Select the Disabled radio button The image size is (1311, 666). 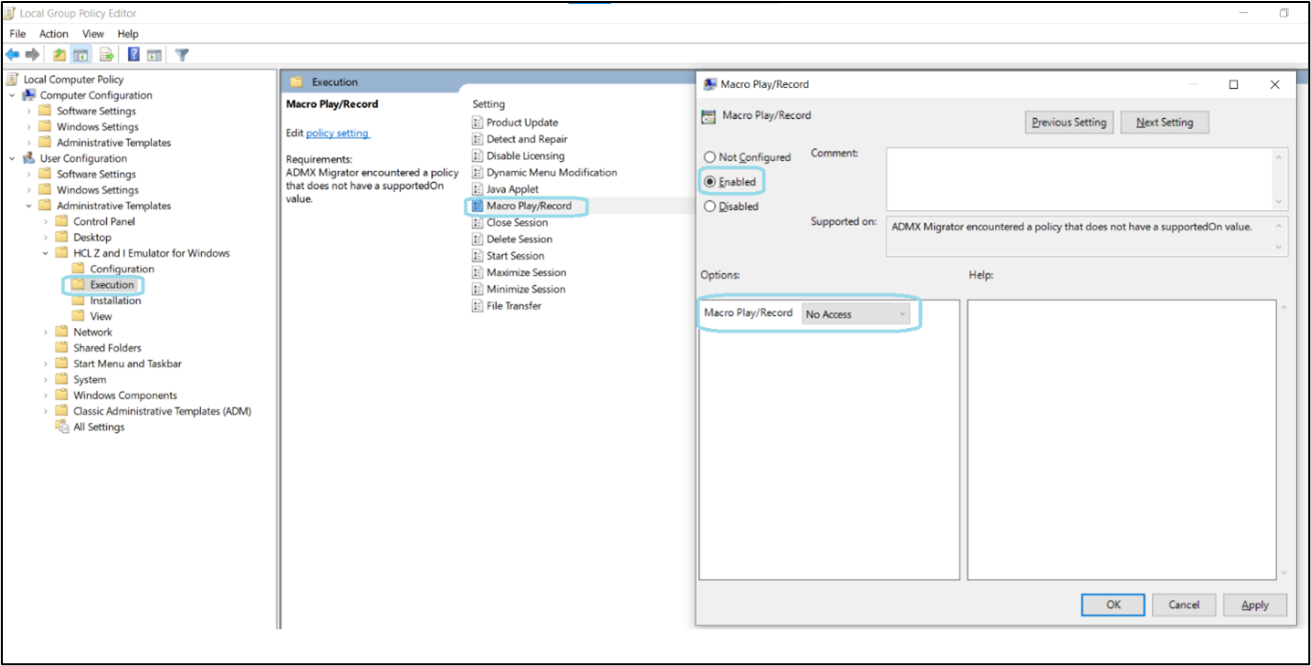point(710,207)
